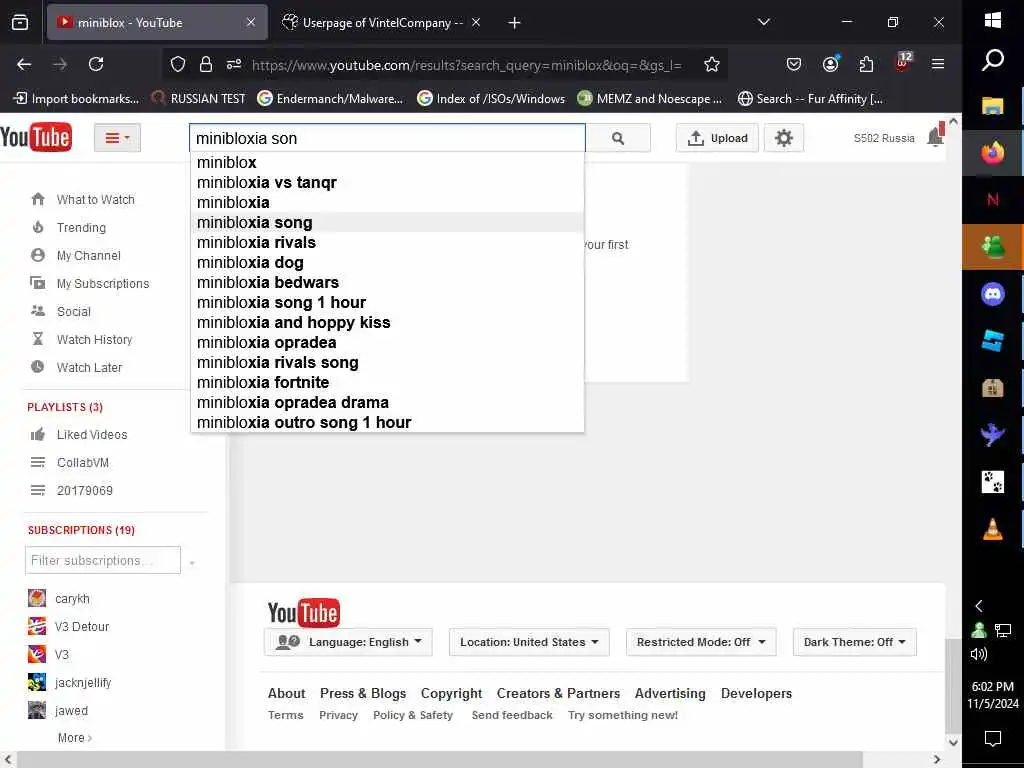Click the Trending flame icon
This screenshot has height=768, width=1024.
coord(38,227)
